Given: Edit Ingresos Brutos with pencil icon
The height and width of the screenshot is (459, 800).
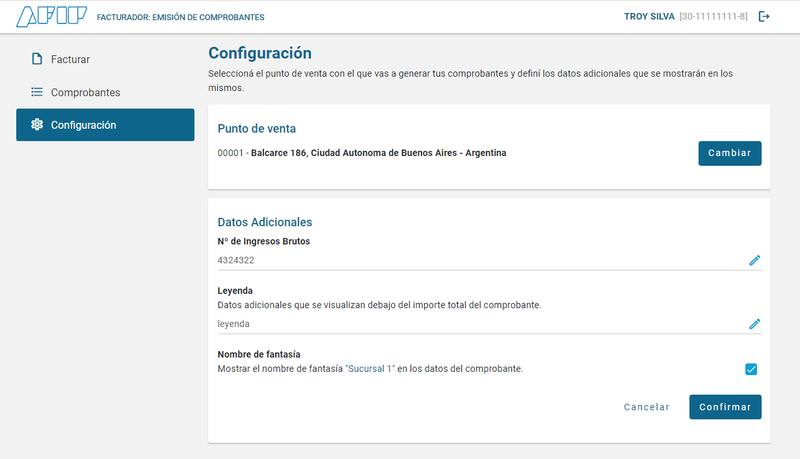Looking at the screenshot, I should (755, 260).
